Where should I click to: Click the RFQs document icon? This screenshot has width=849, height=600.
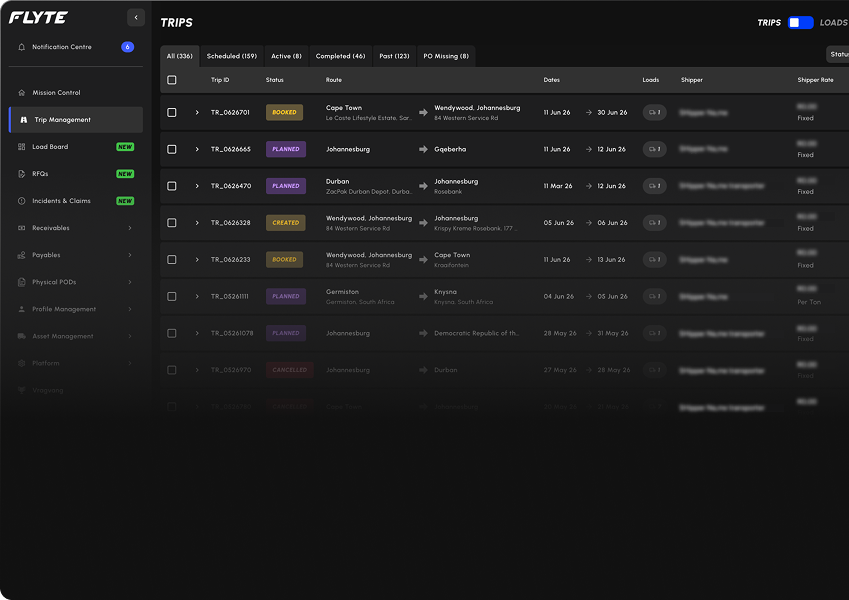(22, 174)
